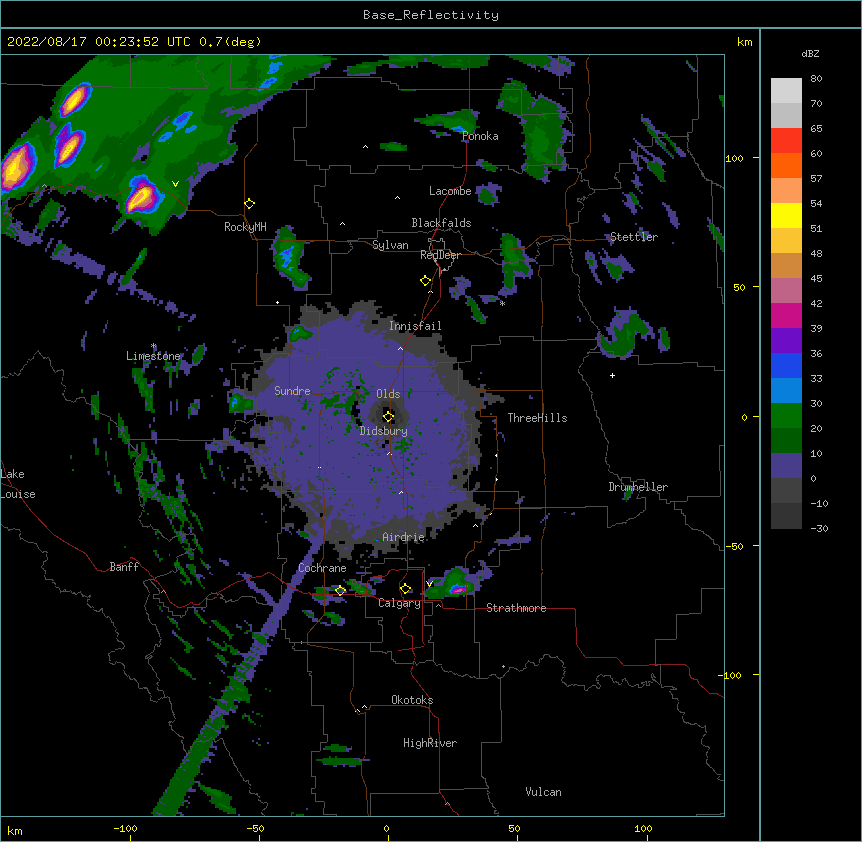Click the Okotoks map label
The image size is (862, 842).
click(412, 700)
